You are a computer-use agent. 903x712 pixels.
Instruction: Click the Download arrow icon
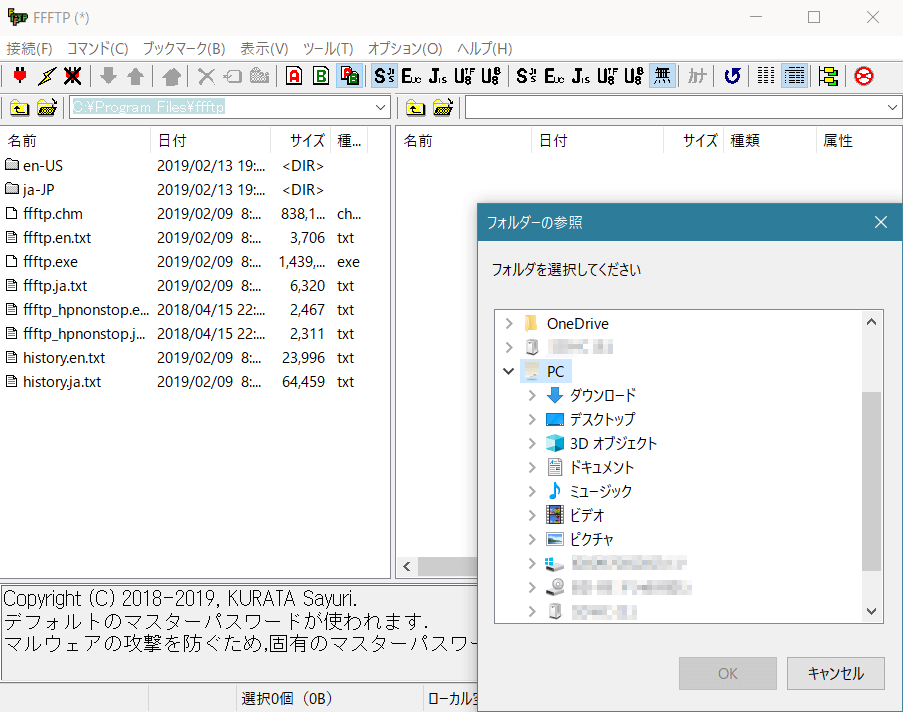pos(108,76)
